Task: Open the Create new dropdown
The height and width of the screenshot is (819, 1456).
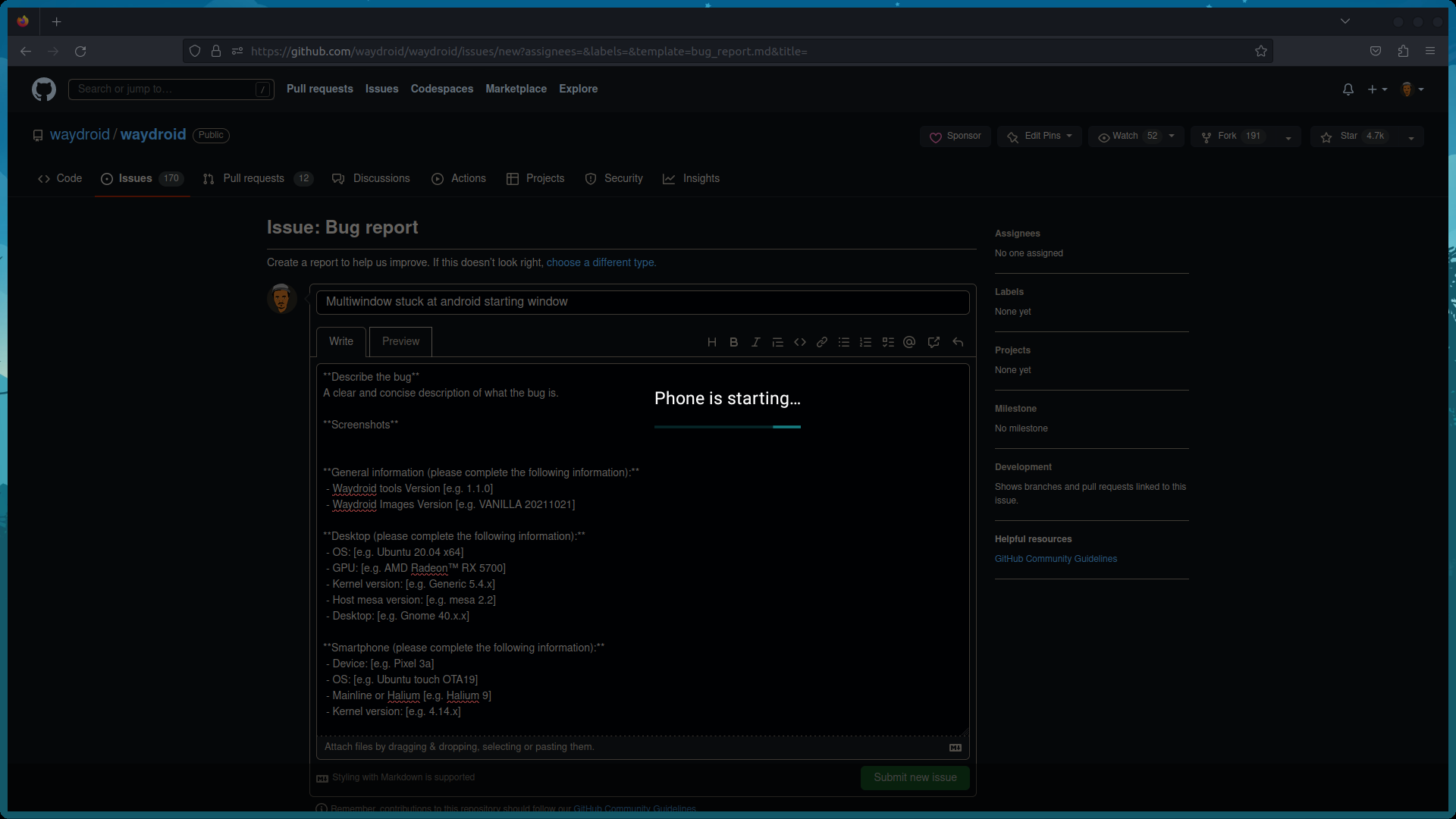Action: pyautogui.click(x=1376, y=89)
